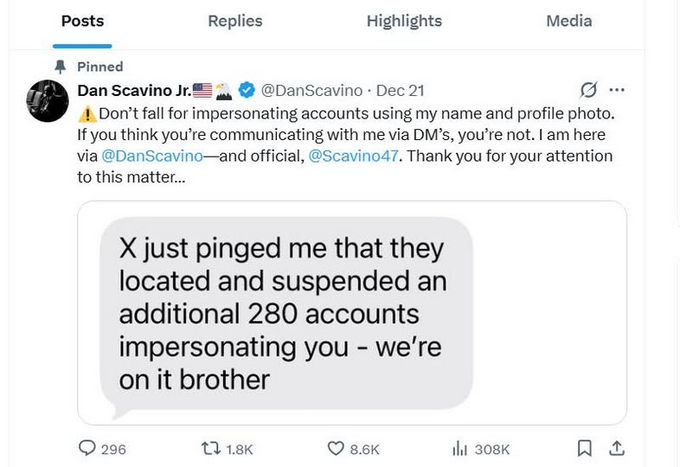Image resolution: width=680 pixels, height=467 pixels.
Task: View post analytics bar chart icon
Action: pos(461,449)
